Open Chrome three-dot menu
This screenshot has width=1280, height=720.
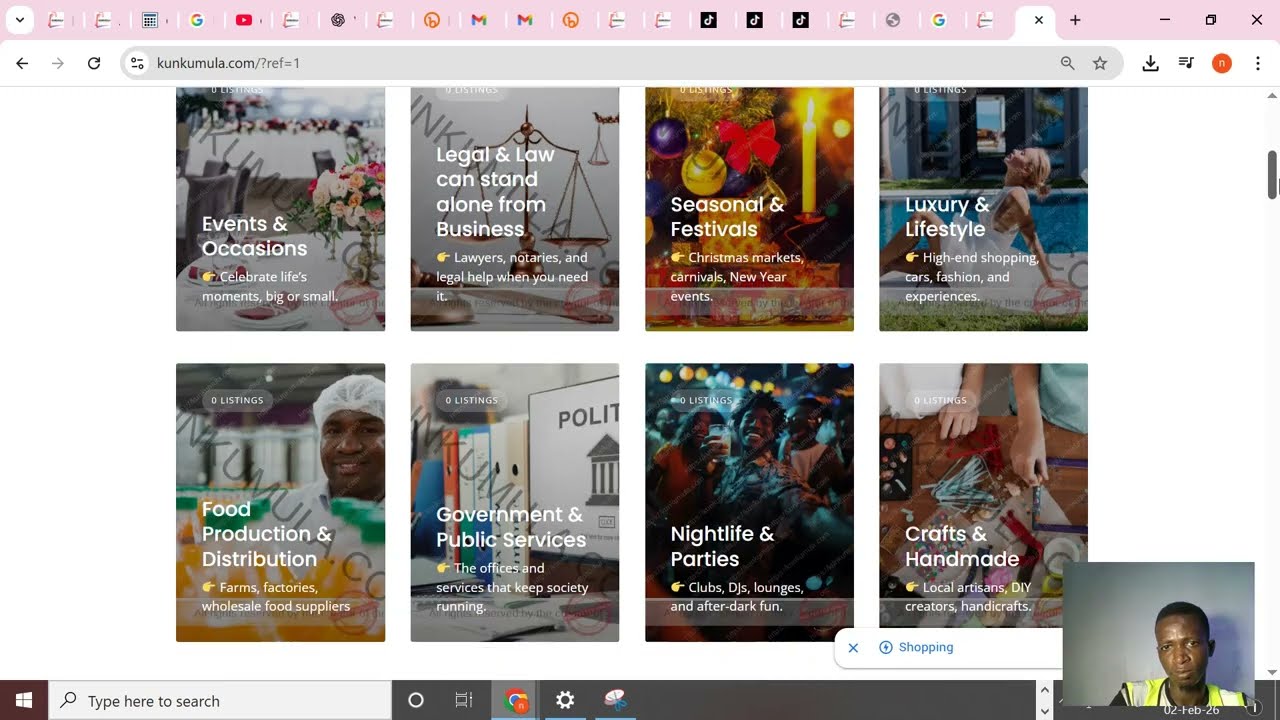click(1257, 63)
